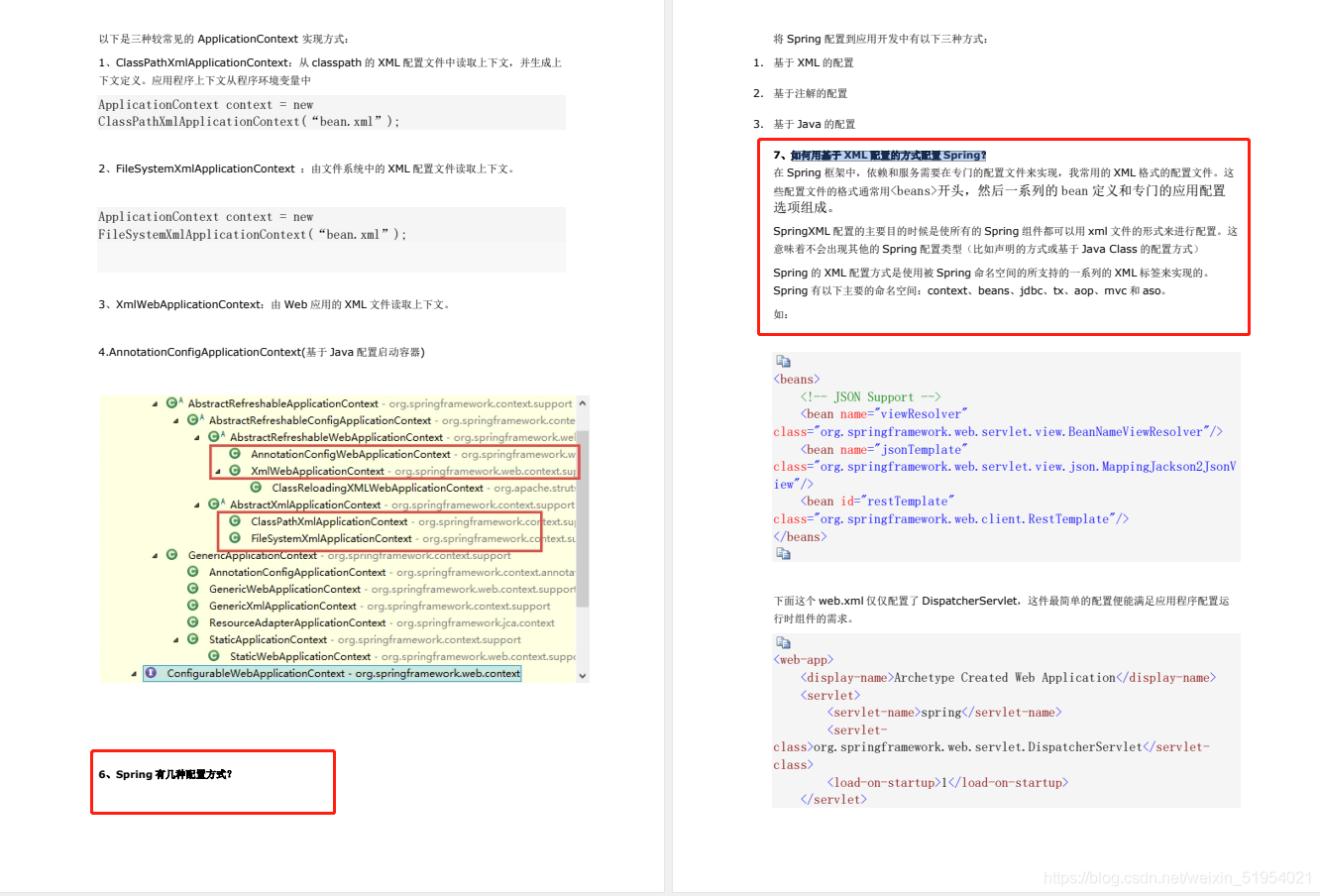Click the class icon of AnnotationConfigWebApplicationContext

coord(235,454)
